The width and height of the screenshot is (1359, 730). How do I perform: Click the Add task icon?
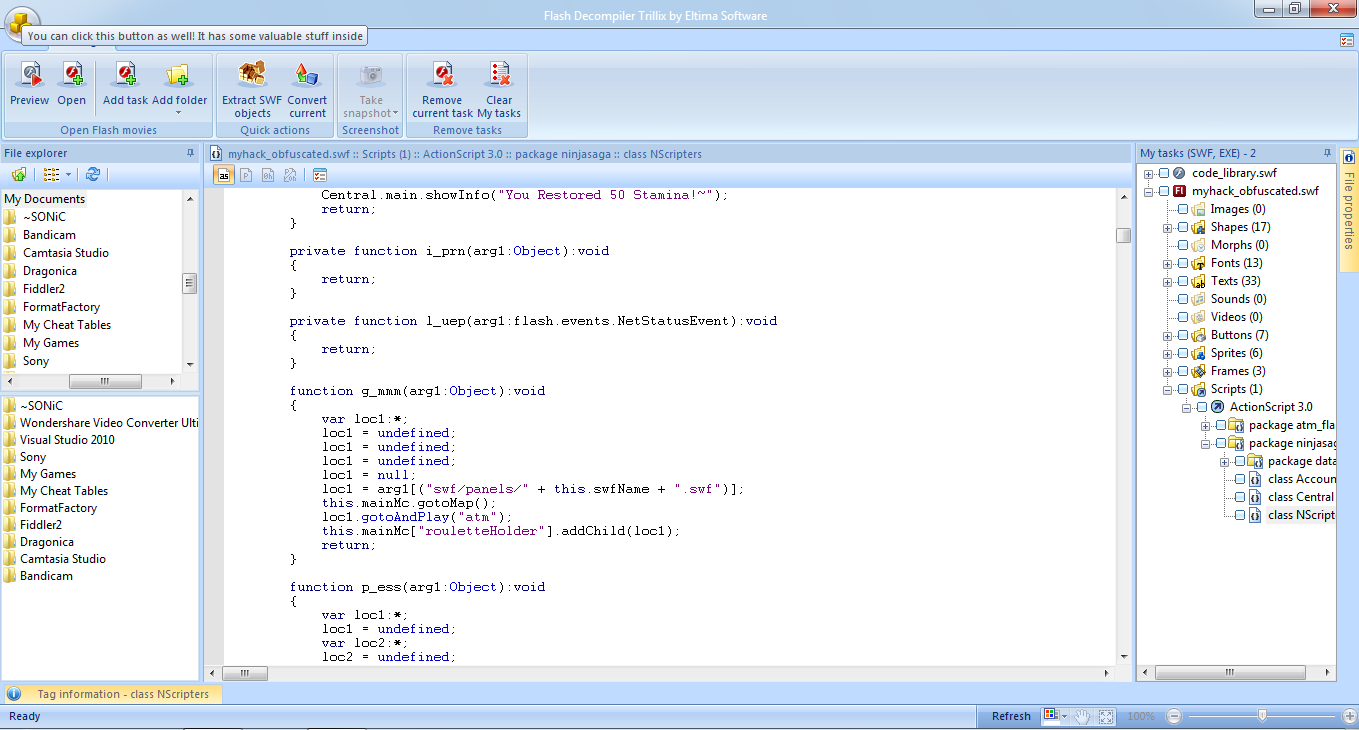click(126, 74)
